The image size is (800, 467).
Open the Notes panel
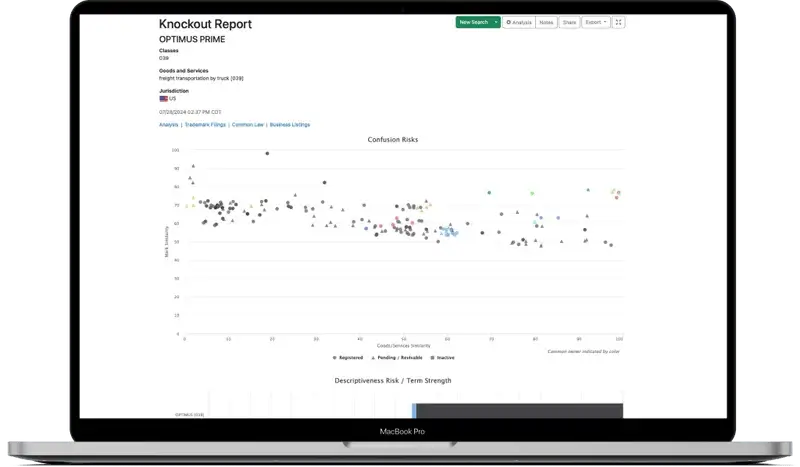click(x=546, y=22)
